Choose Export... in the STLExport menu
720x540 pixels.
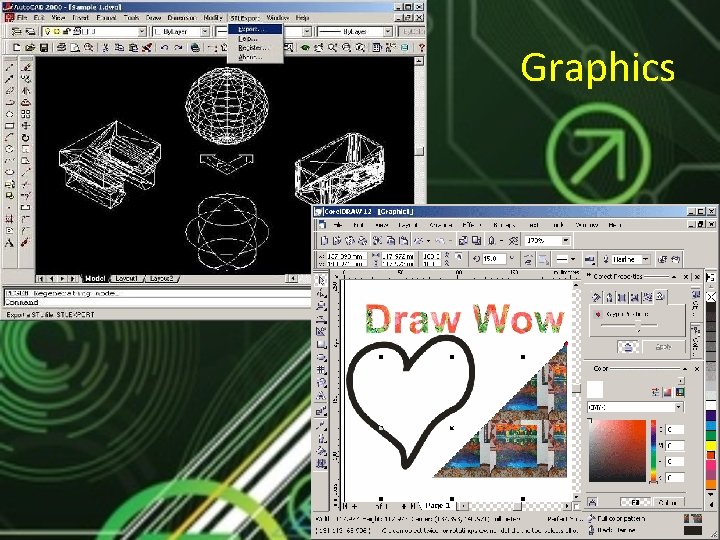pos(255,29)
